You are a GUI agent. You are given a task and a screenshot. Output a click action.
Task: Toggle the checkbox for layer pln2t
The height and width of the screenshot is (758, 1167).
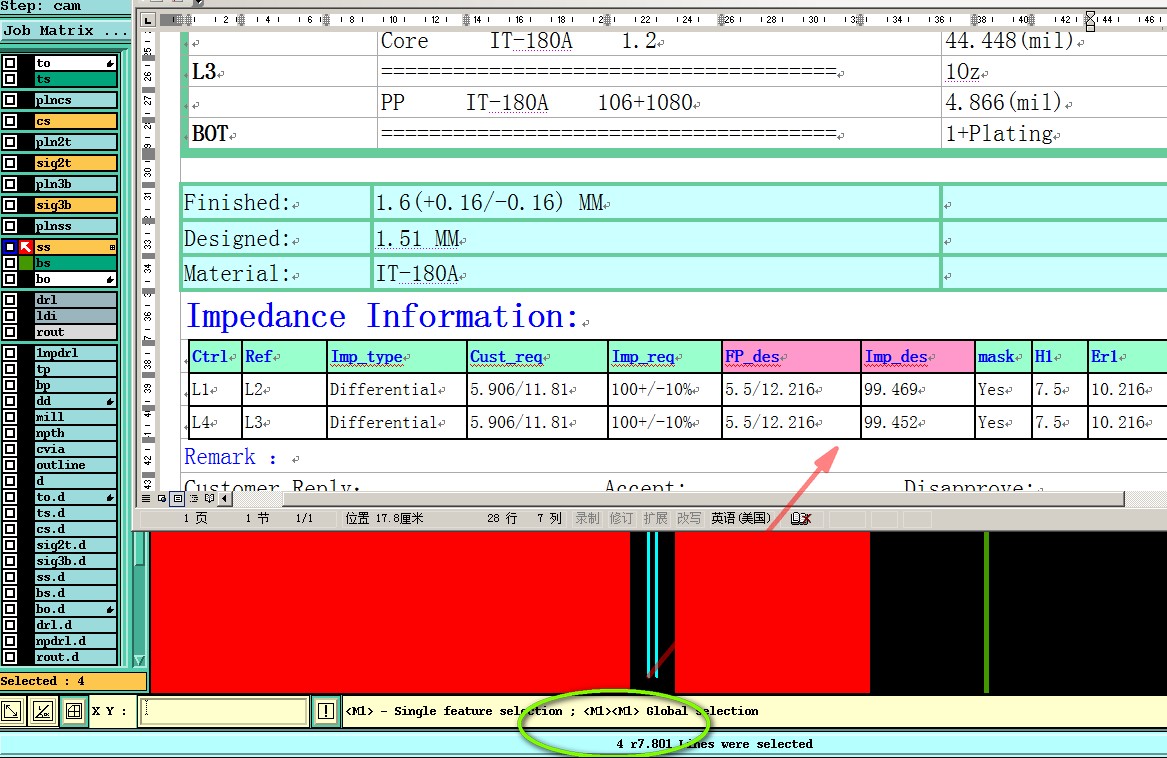pyautogui.click(x=10, y=141)
